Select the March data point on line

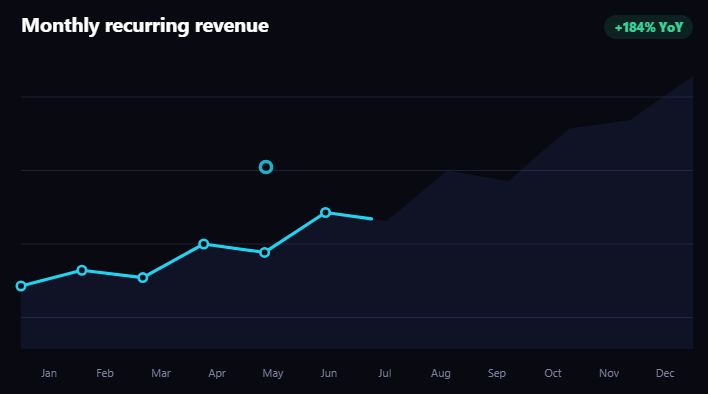click(x=143, y=278)
